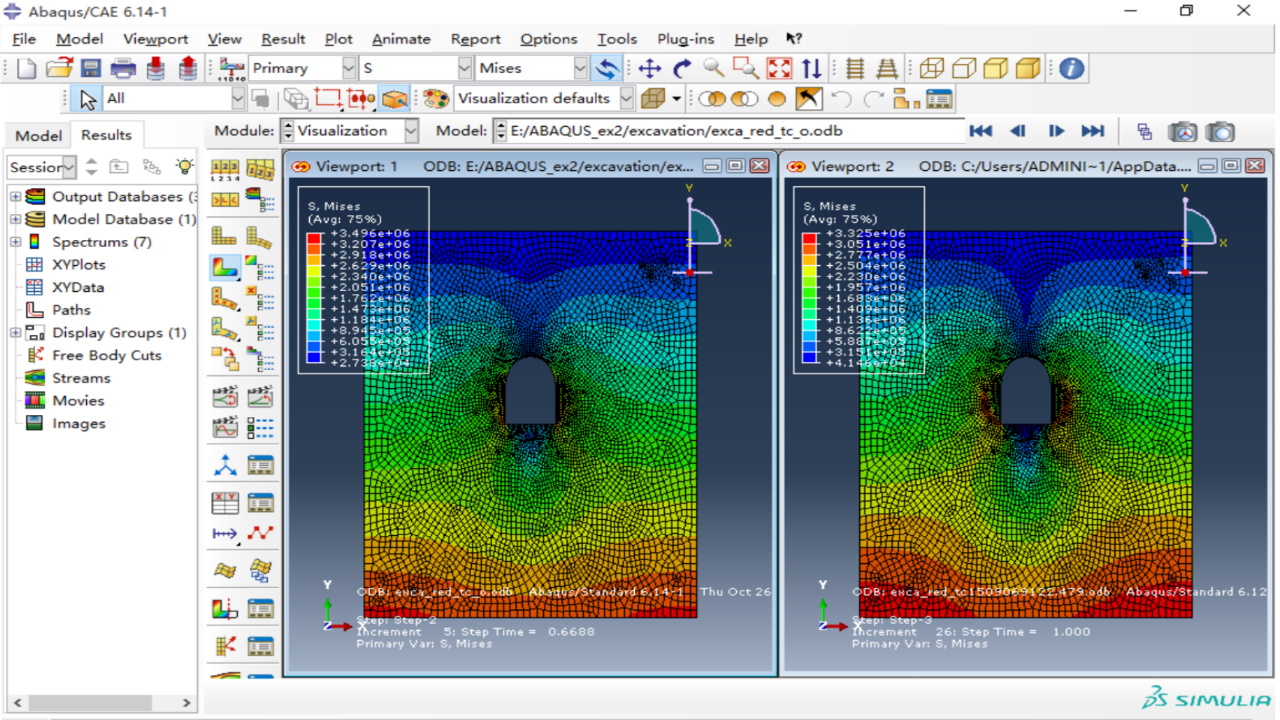Open the Plot menu

(338, 39)
